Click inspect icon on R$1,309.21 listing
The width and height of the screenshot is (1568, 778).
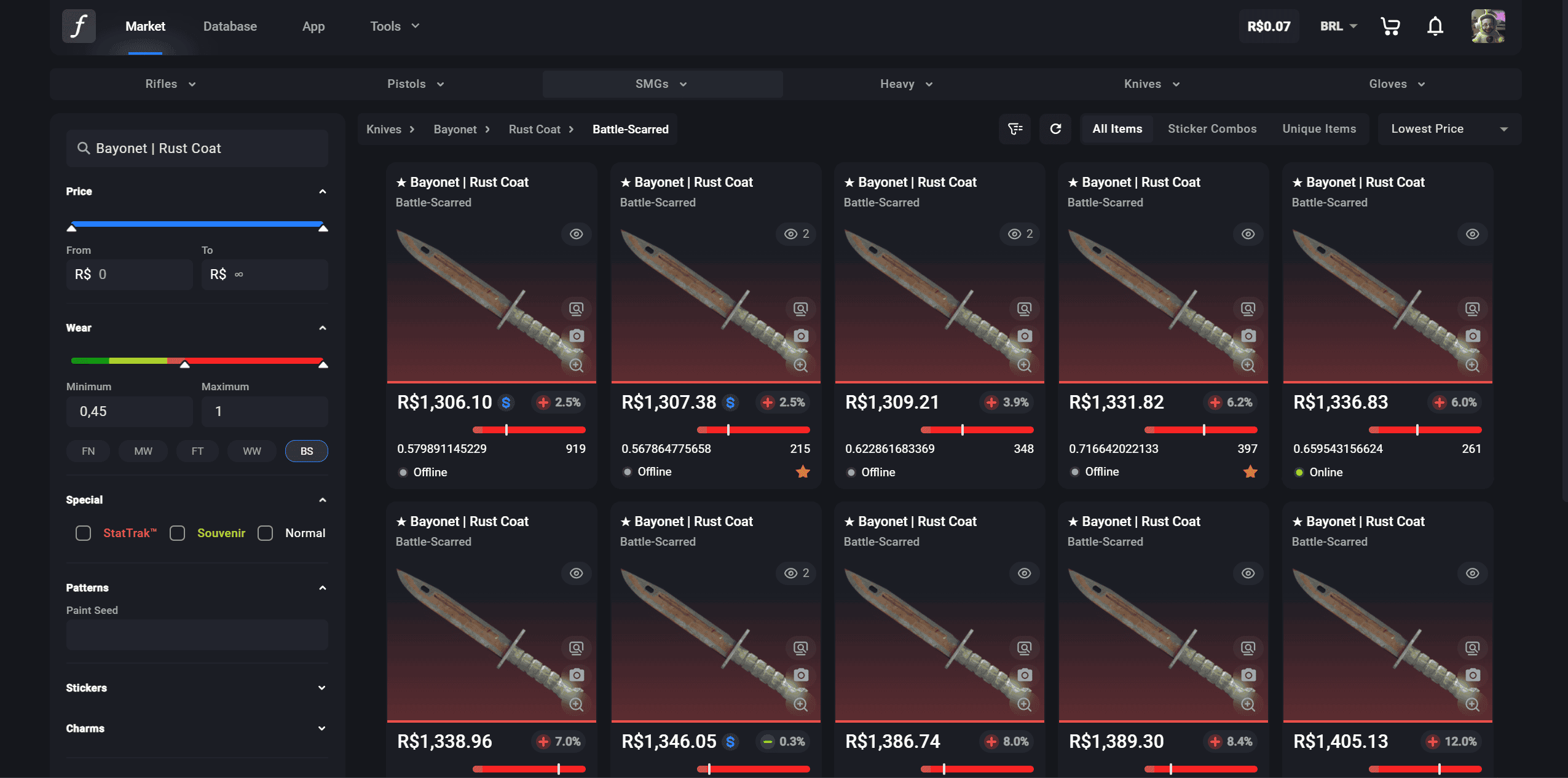point(1024,308)
